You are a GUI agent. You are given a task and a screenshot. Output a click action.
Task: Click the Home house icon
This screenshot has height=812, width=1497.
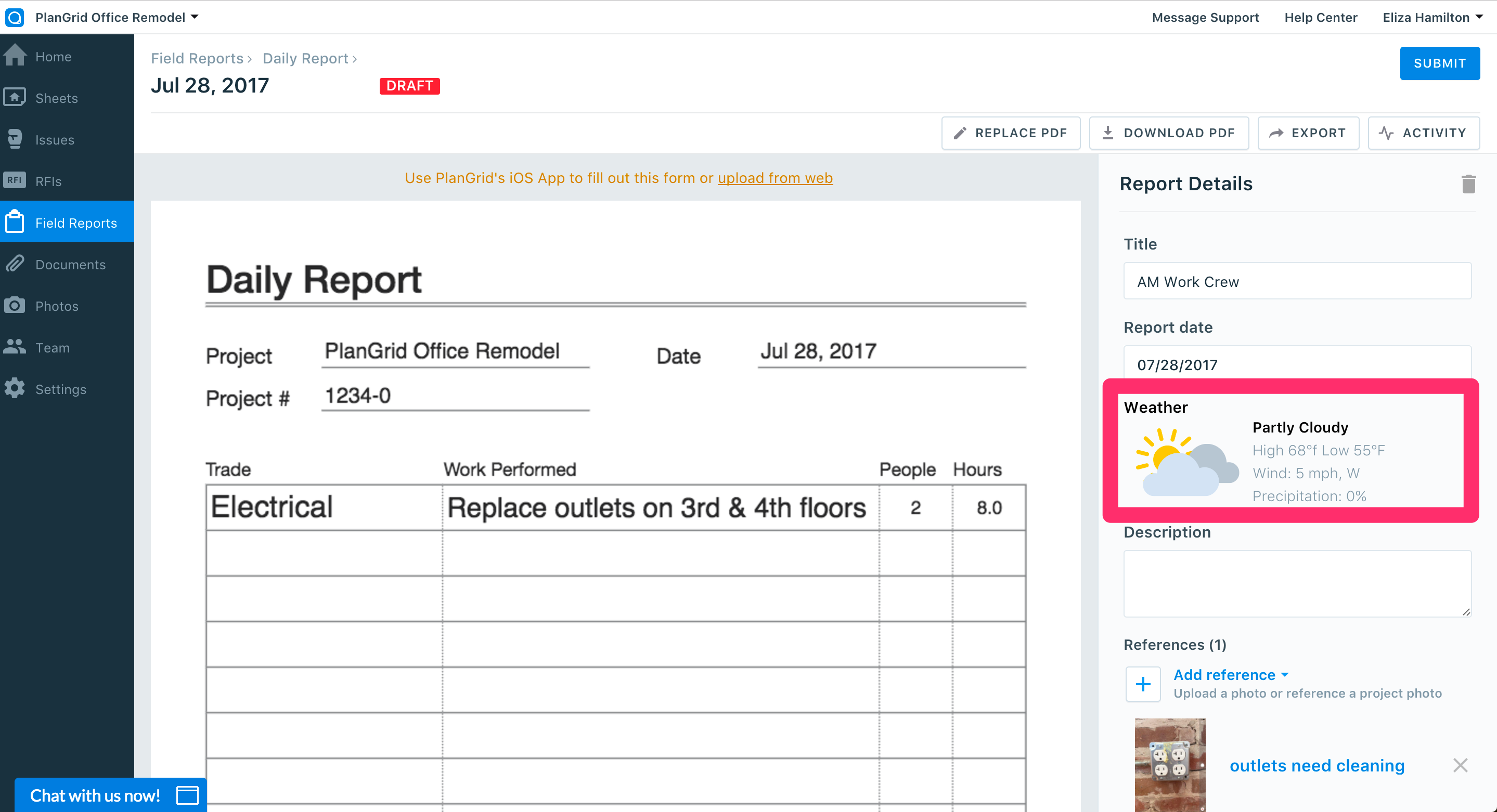click(15, 56)
